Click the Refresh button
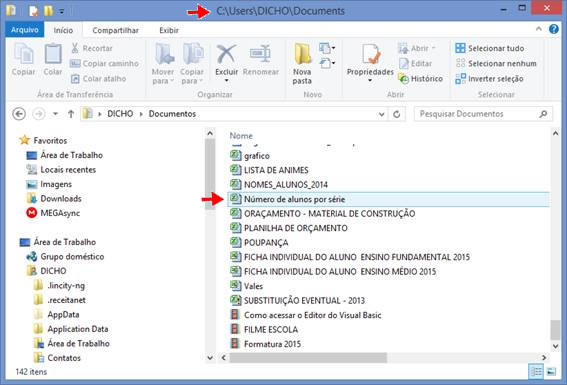This screenshot has height=385, width=567. point(397,114)
